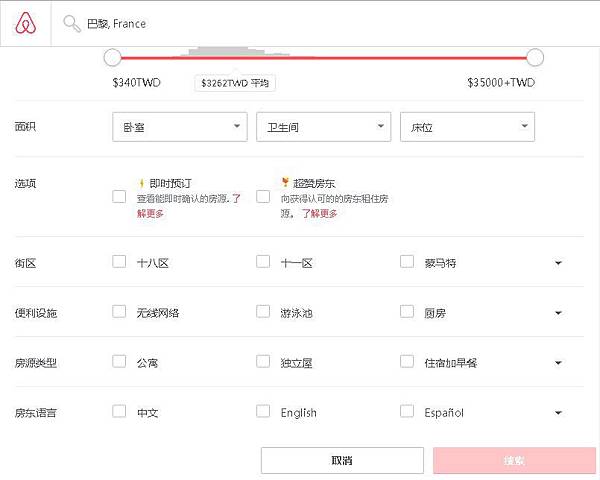The height and width of the screenshot is (480, 600).
Task: Click the maximum price slider handle
Action: point(535,58)
